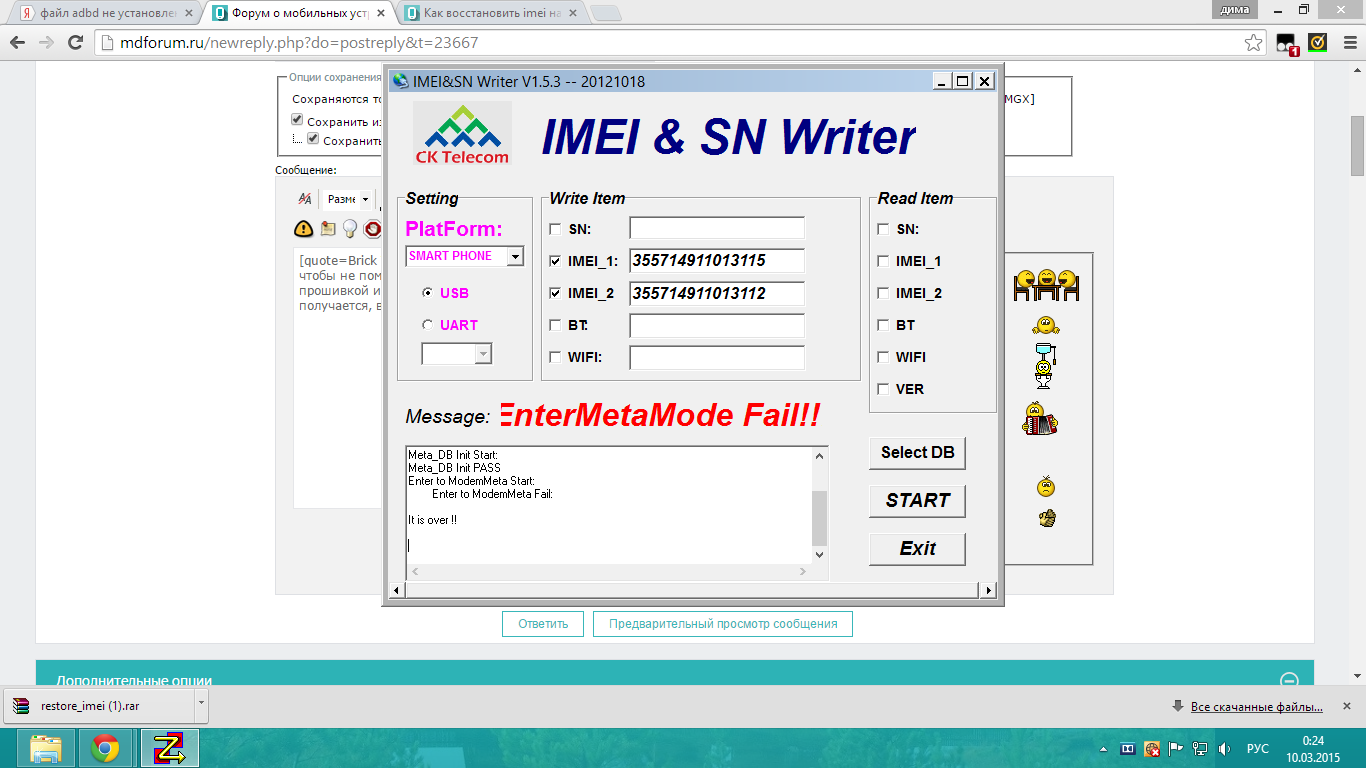Open forum font size Размер dropdown
Screen dimensions: 1366x768
tap(348, 199)
